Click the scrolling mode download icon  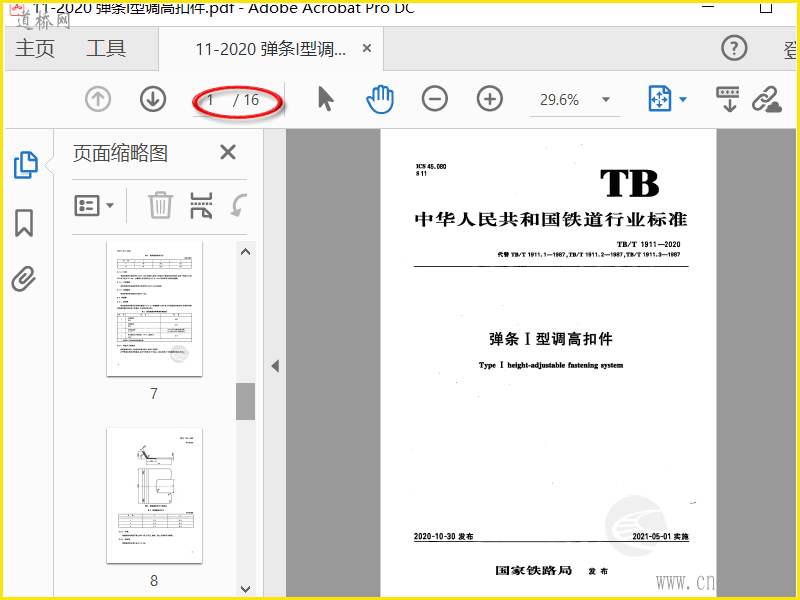728,99
